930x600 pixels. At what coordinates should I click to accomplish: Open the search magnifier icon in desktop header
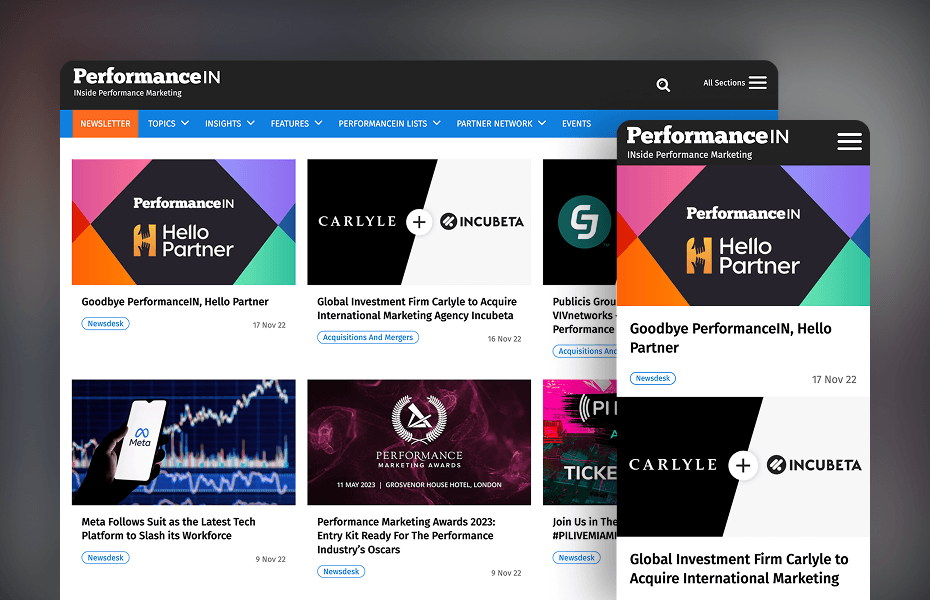click(x=663, y=85)
